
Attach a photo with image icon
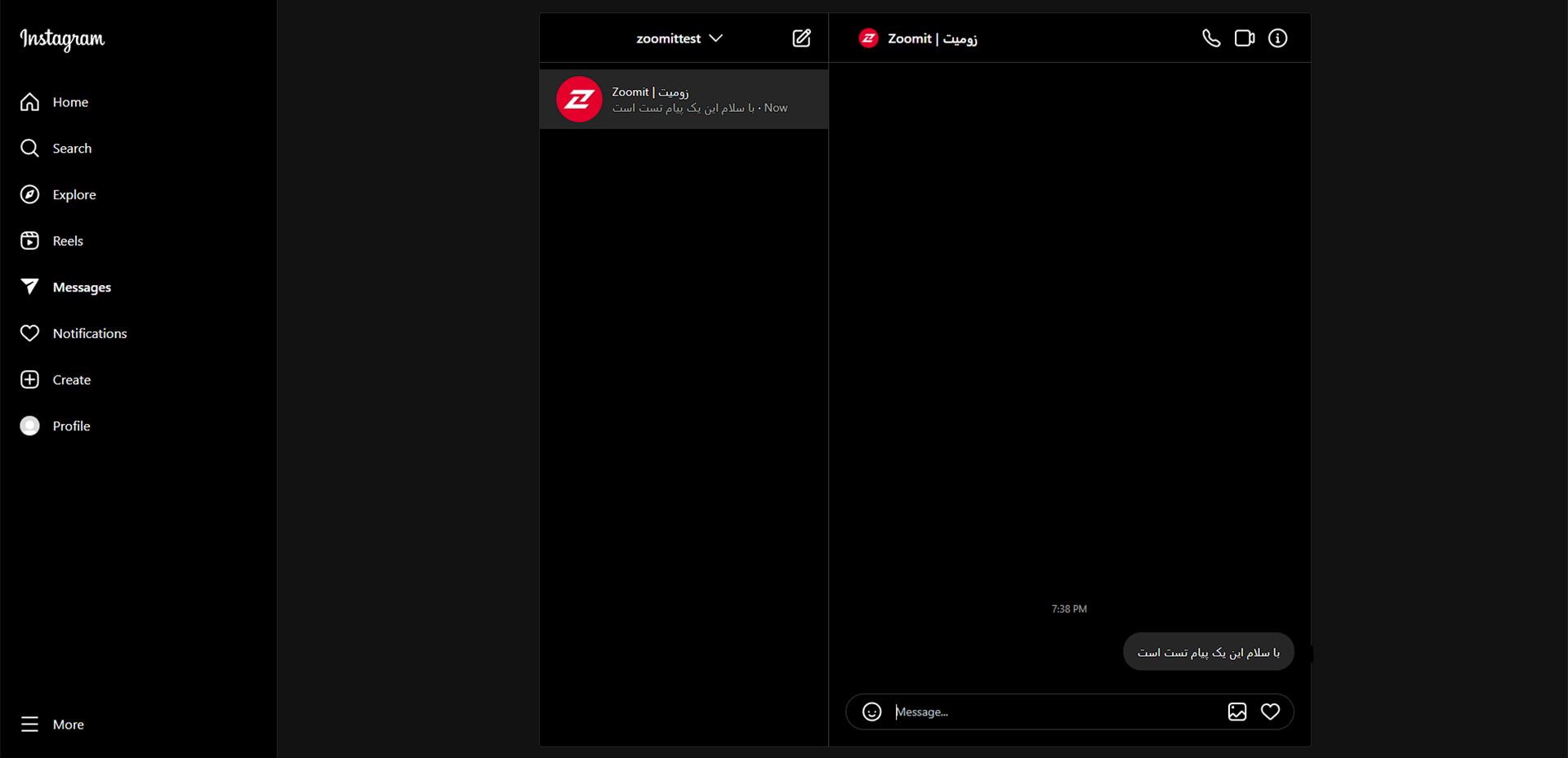click(x=1237, y=711)
